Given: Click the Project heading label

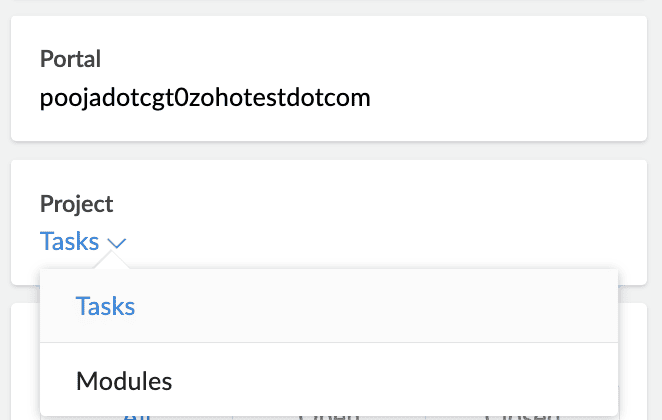Looking at the screenshot, I should pos(77,204).
